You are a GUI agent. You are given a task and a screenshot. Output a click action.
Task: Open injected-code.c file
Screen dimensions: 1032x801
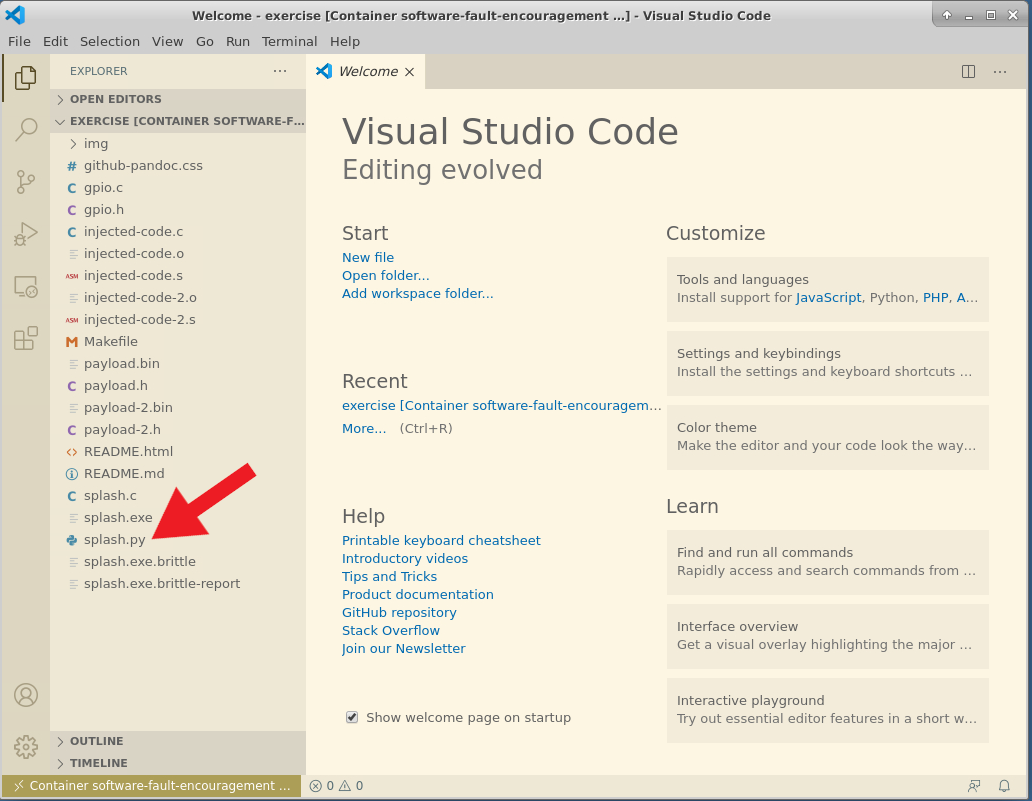point(178,232)
